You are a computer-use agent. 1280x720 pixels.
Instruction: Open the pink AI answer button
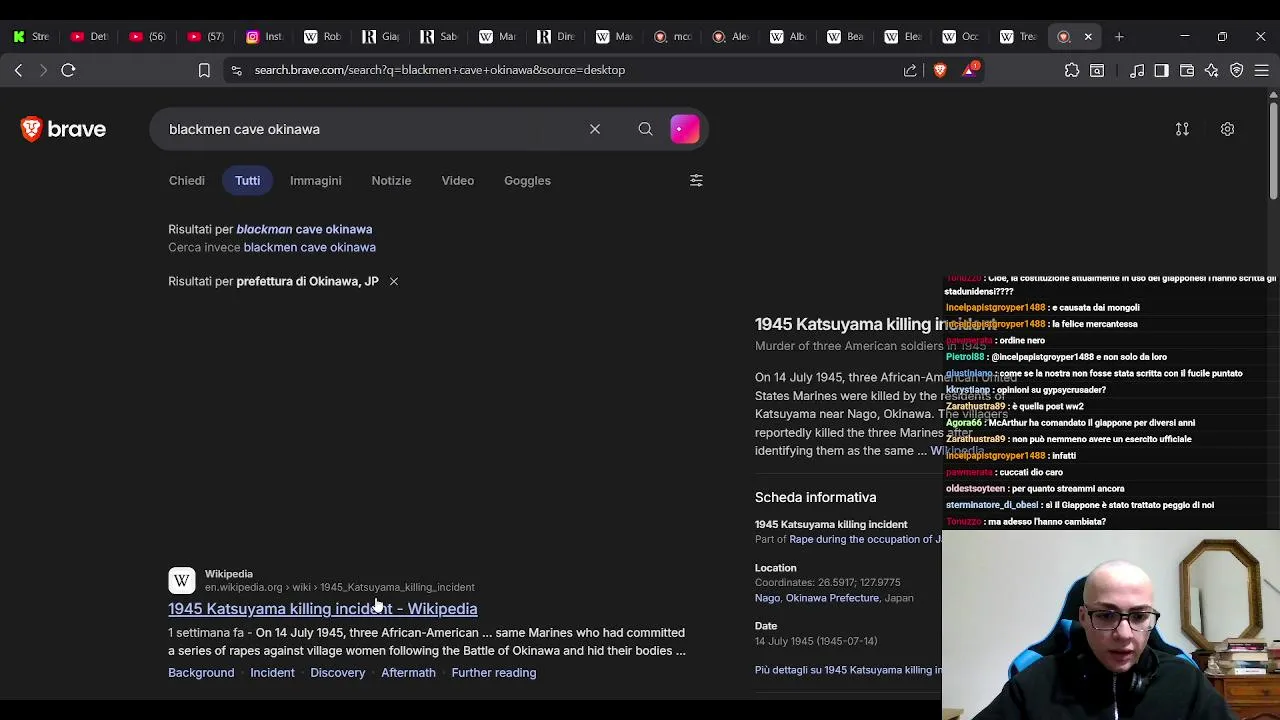(685, 129)
